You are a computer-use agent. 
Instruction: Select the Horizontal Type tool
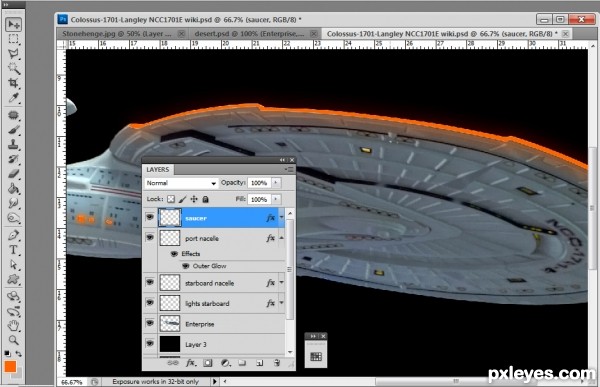click(14, 250)
